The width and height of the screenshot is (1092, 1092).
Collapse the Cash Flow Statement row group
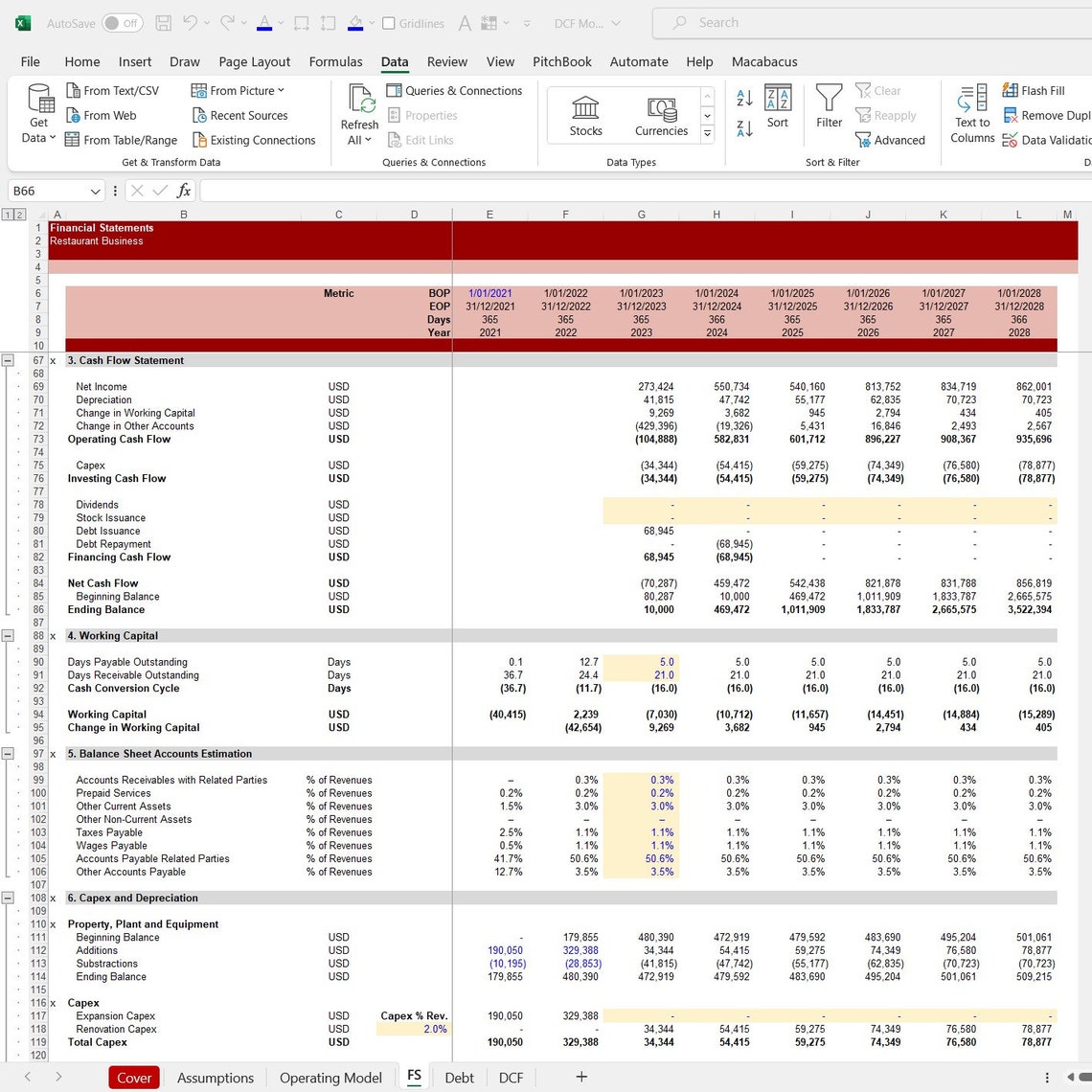tap(8, 360)
